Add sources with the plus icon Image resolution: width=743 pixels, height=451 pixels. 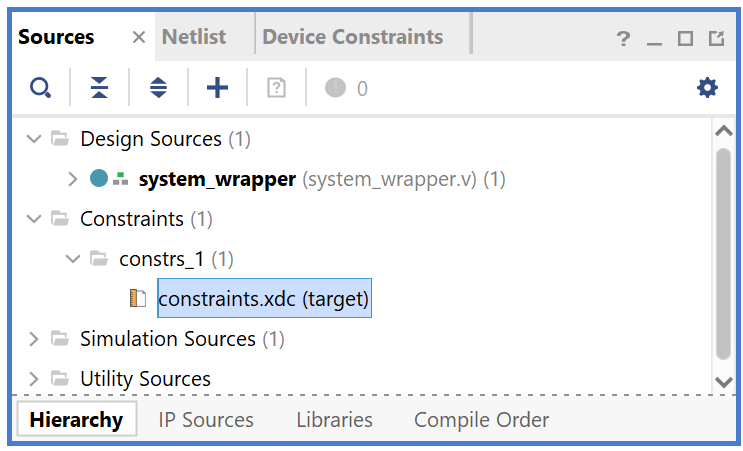pyautogui.click(x=217, y=88)
